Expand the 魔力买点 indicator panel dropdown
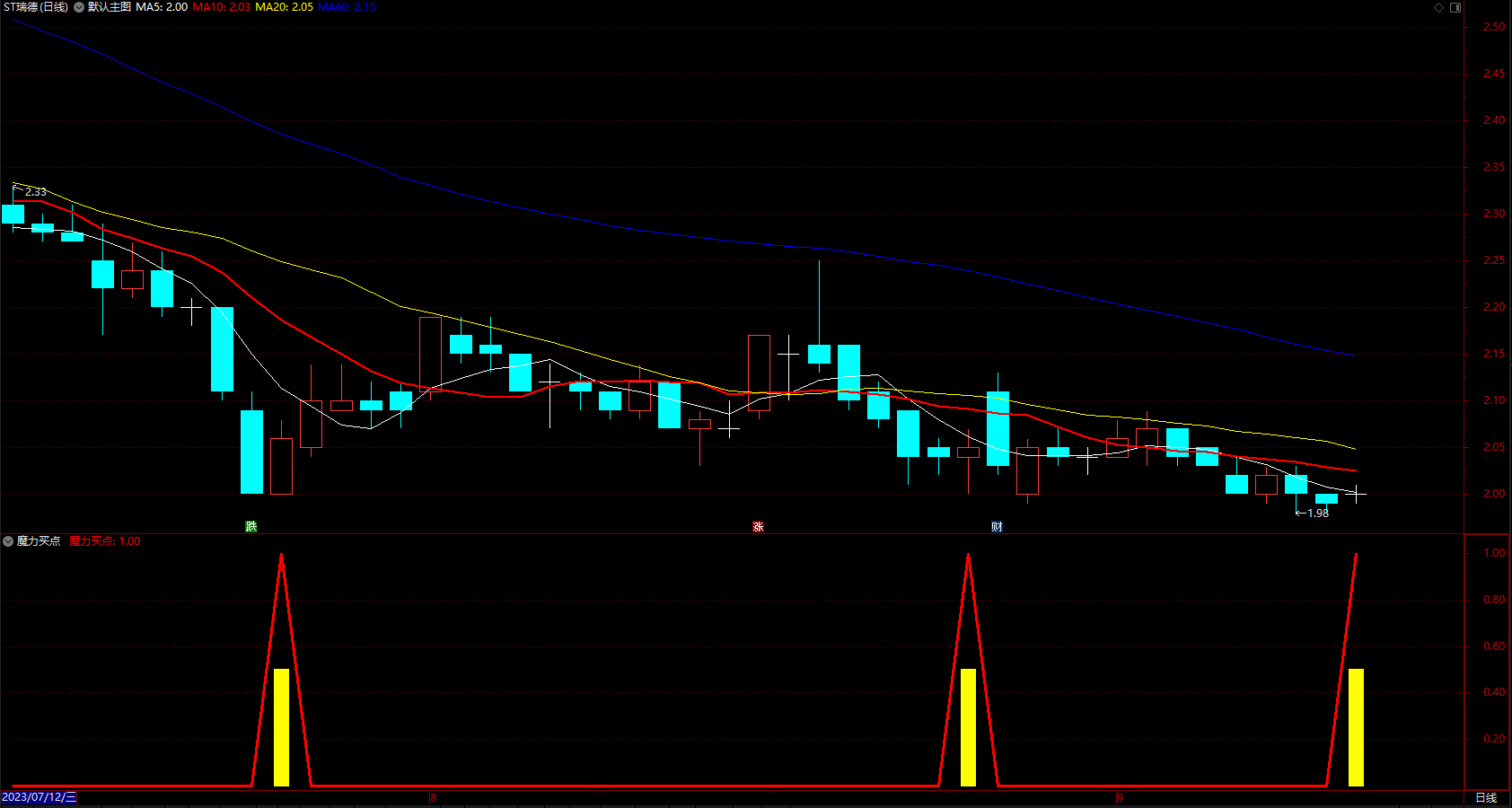 (x=8, y=541)
